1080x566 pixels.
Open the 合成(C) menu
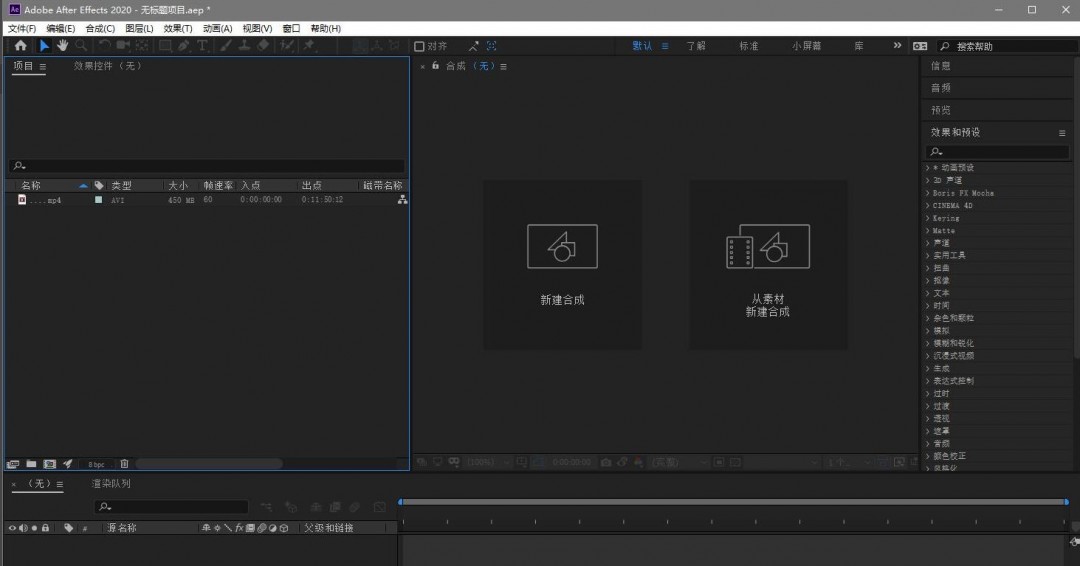coord(100,29)
